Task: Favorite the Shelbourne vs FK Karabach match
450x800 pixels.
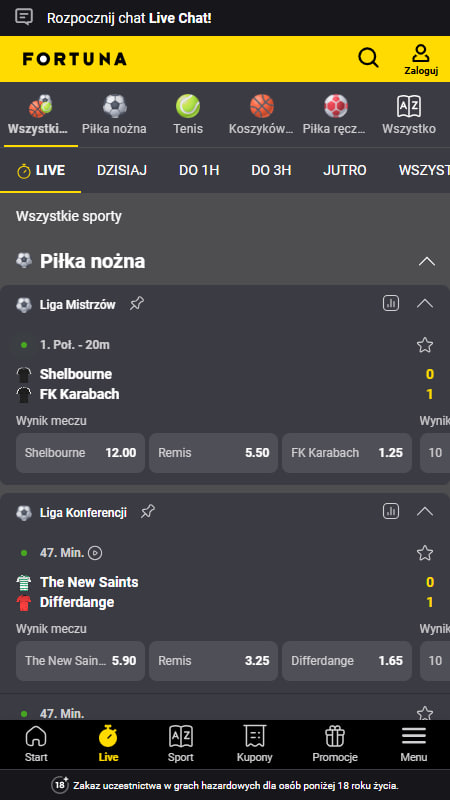Action: (x=424, y=345)
